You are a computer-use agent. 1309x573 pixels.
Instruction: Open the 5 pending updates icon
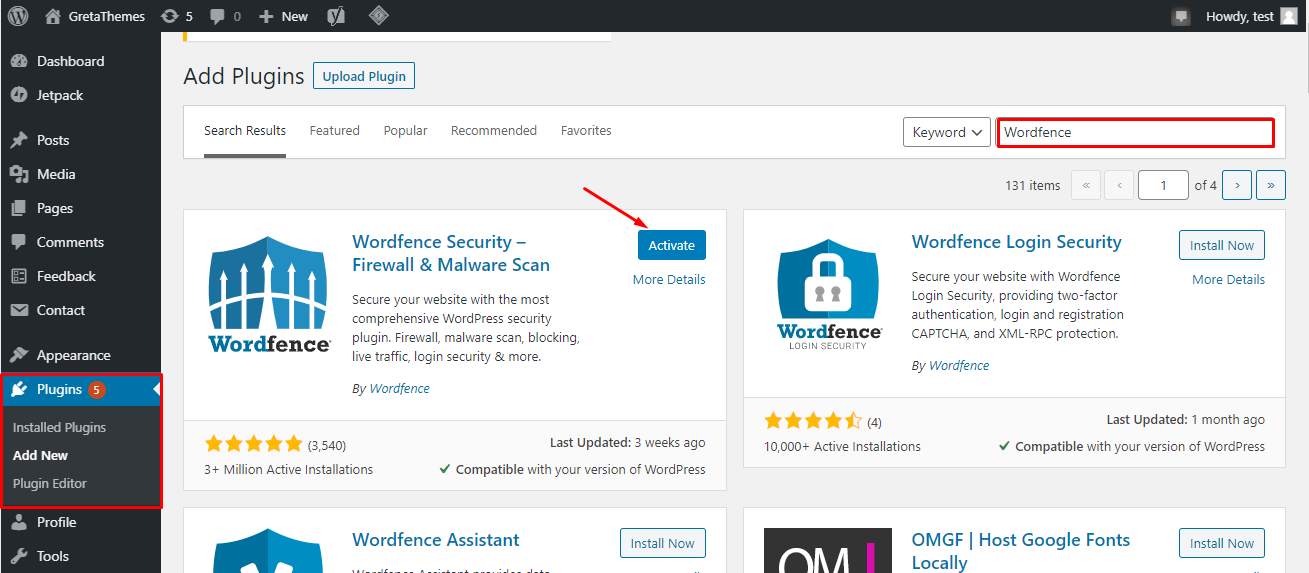[x=176, y=16]
